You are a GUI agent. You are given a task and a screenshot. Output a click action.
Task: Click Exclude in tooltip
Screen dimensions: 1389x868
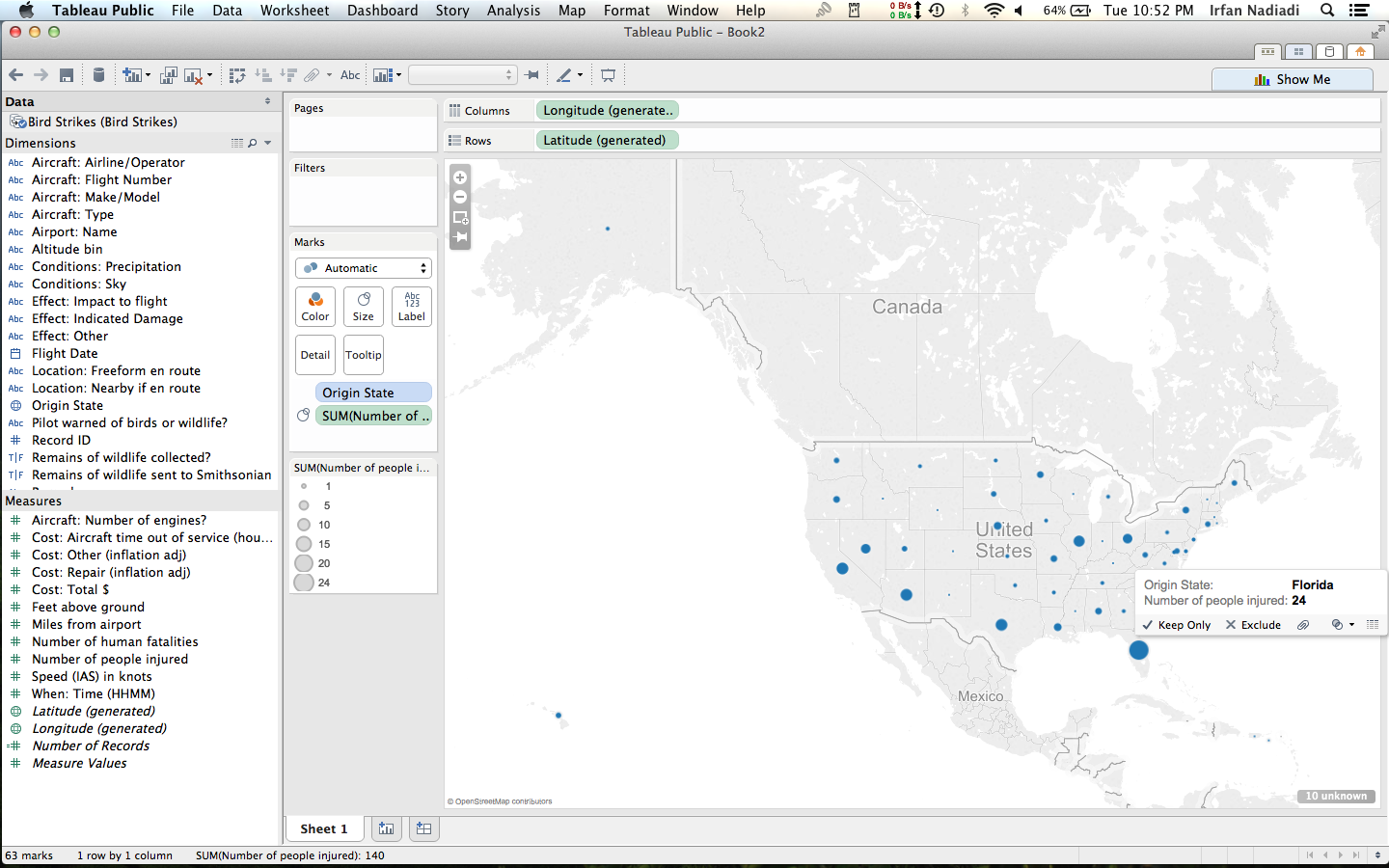1253,625
